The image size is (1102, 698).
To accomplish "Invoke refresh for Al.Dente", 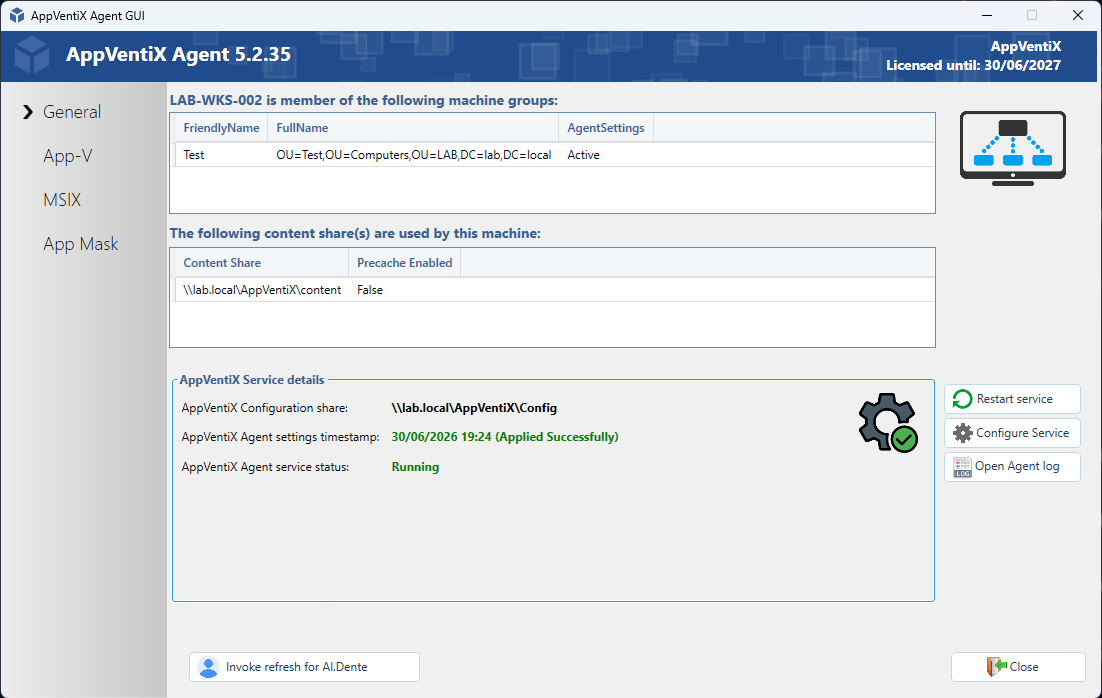I will pyautogui.click(x=304, y=667).
